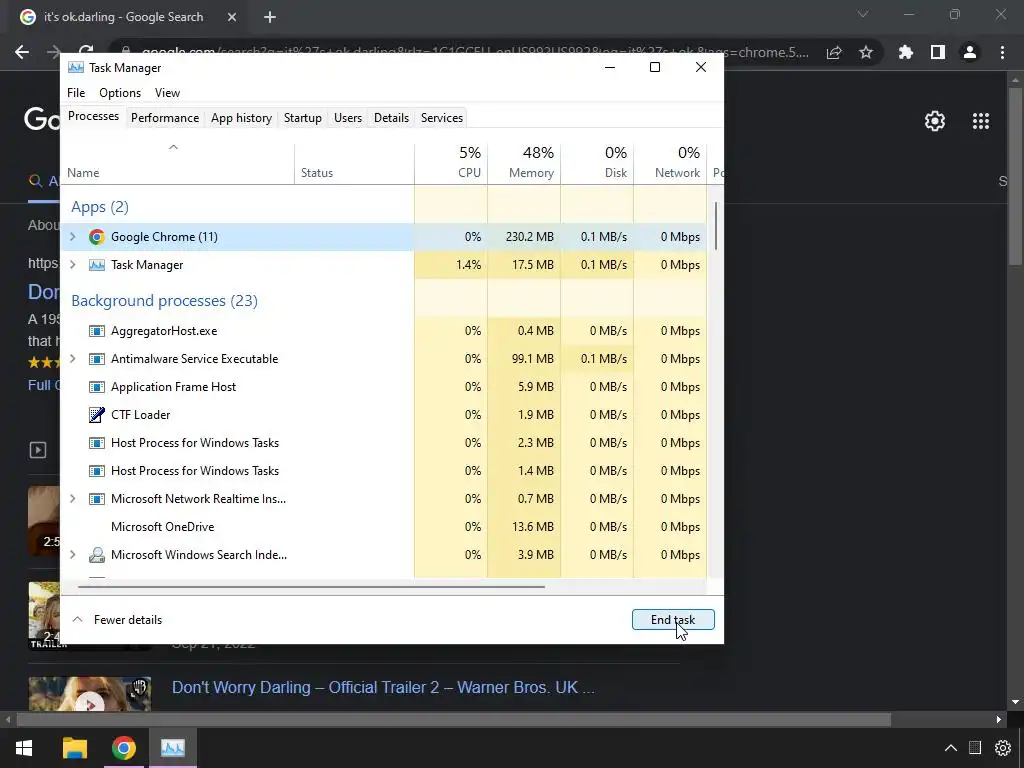Close the Google Search tab
The image size is (1024, 768).
232,17
